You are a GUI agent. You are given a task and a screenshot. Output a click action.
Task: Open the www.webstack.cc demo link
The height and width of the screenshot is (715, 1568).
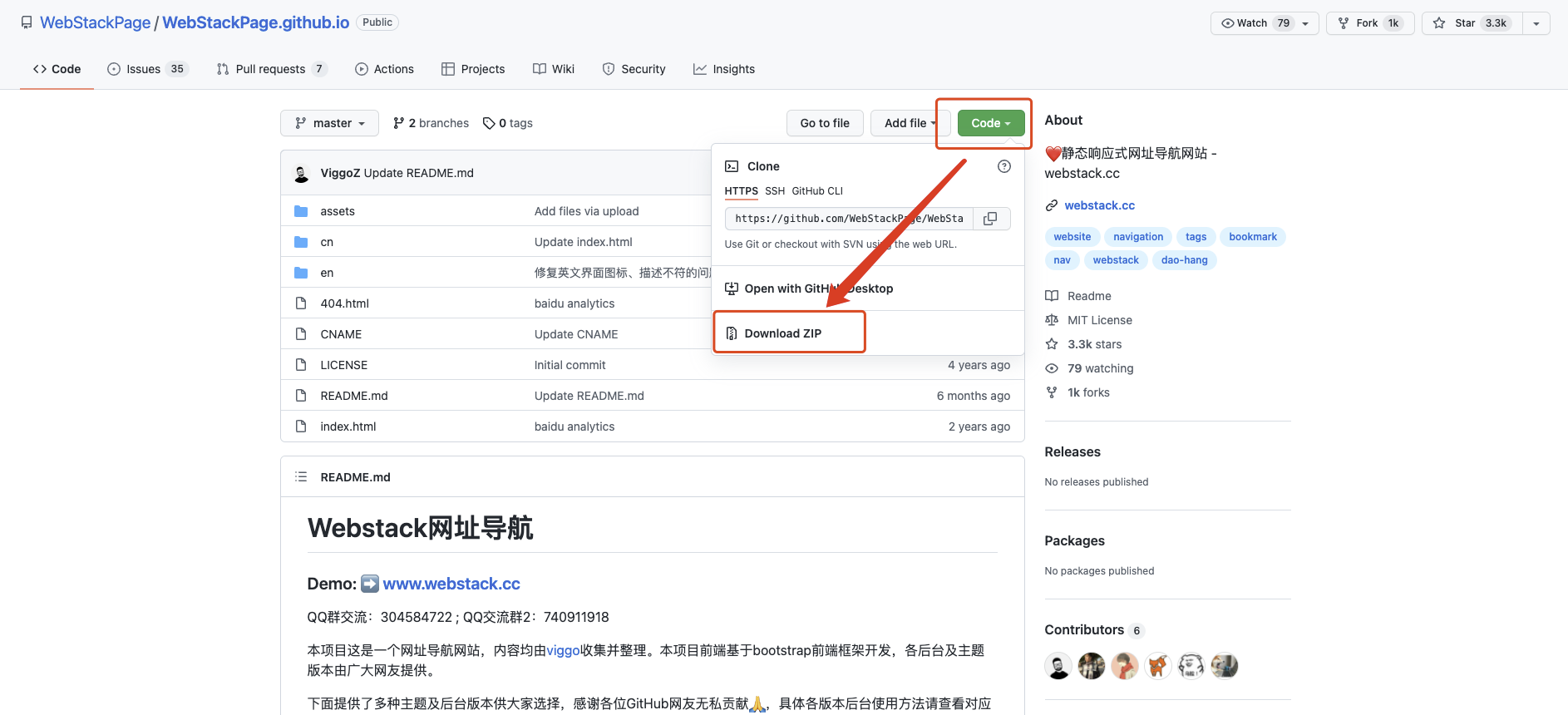pos(451,584)
